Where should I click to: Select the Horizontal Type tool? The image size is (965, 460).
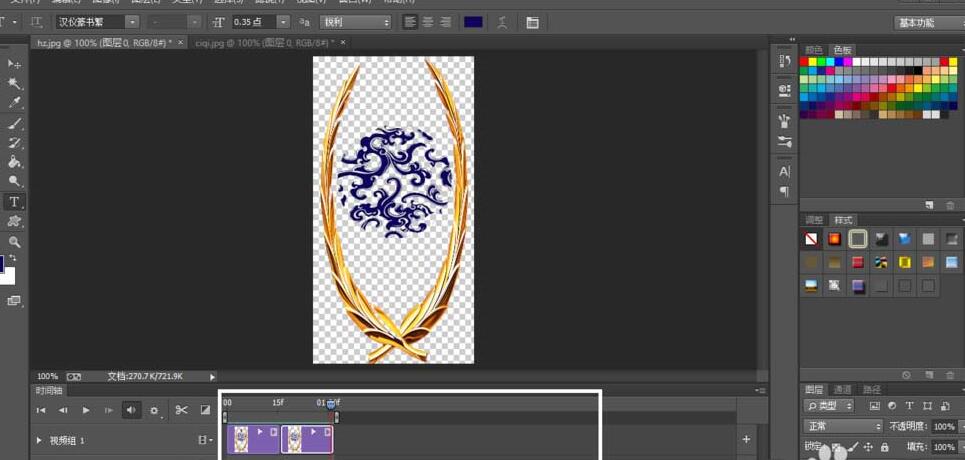(x=15, y=202)
